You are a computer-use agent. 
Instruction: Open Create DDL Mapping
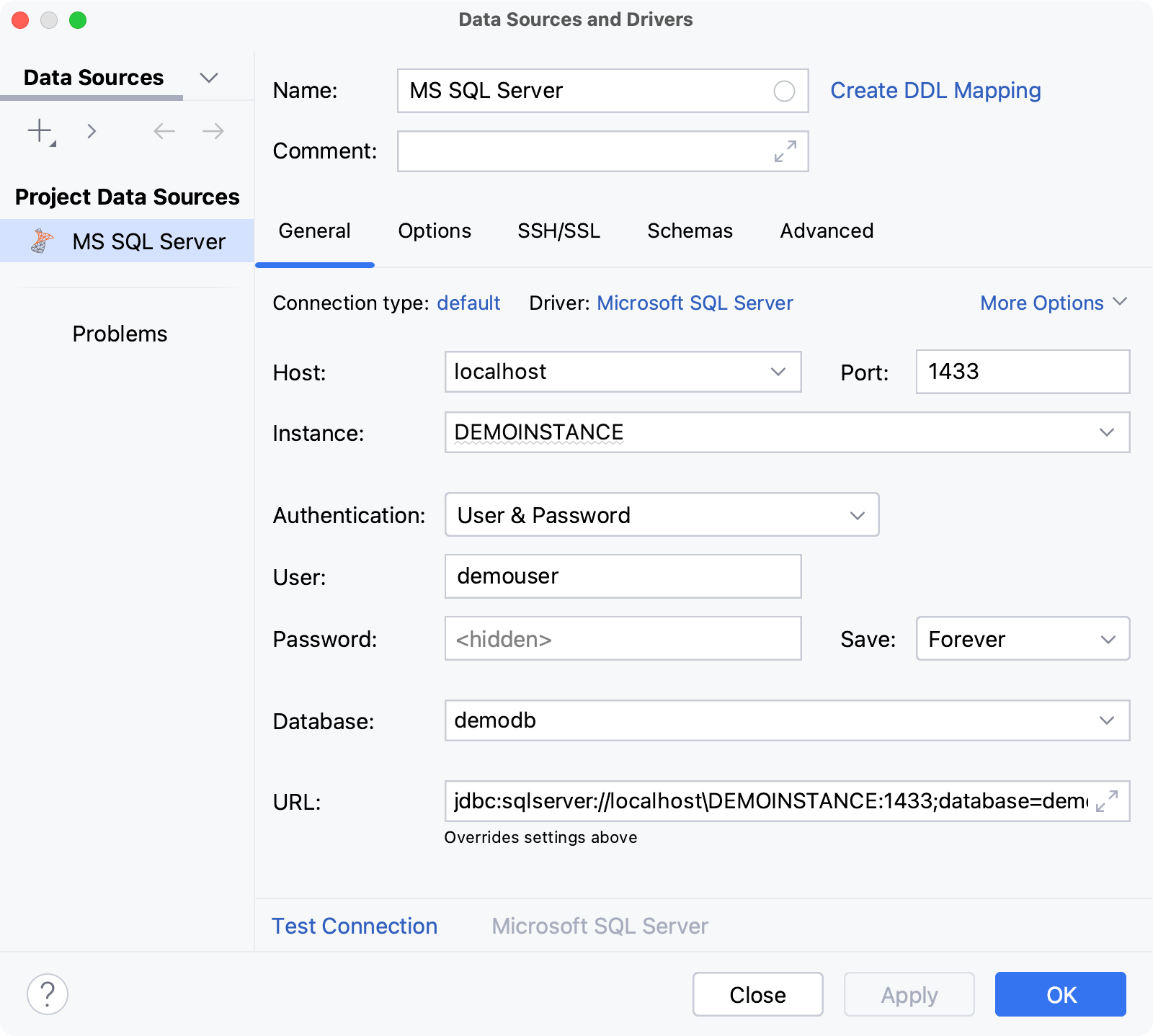pyautogui.click(x=935, y=90)
